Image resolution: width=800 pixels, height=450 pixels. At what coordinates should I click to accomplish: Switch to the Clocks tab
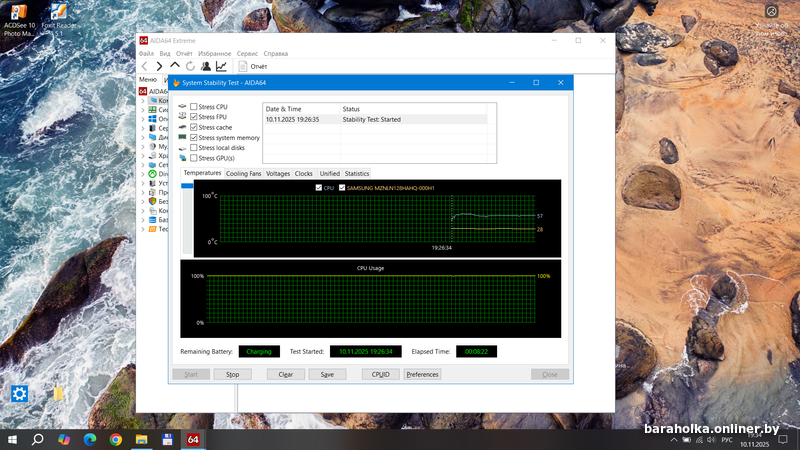(x=304, y=173)
